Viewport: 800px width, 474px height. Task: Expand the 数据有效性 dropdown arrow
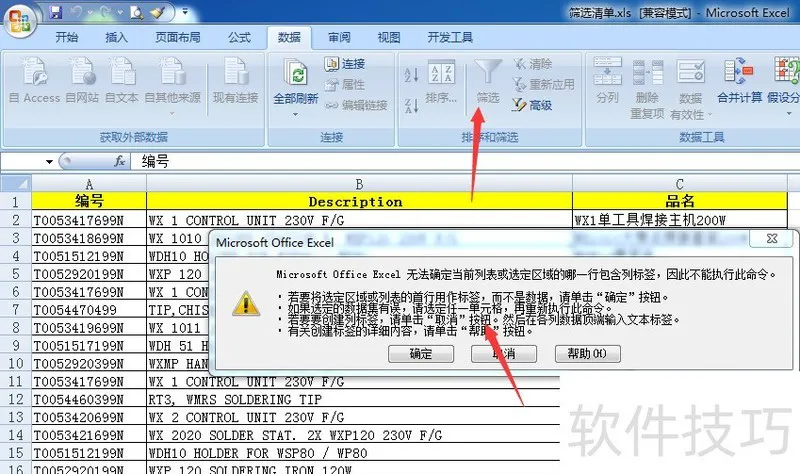click(710, 115)
